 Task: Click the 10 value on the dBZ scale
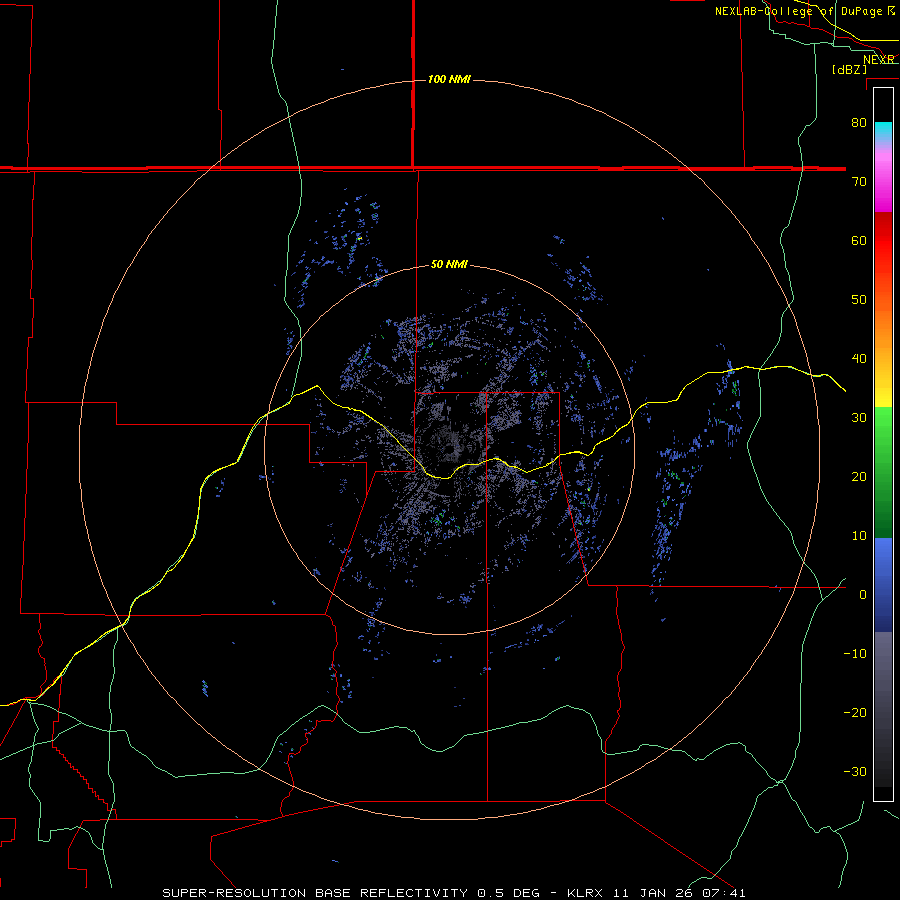859,536
